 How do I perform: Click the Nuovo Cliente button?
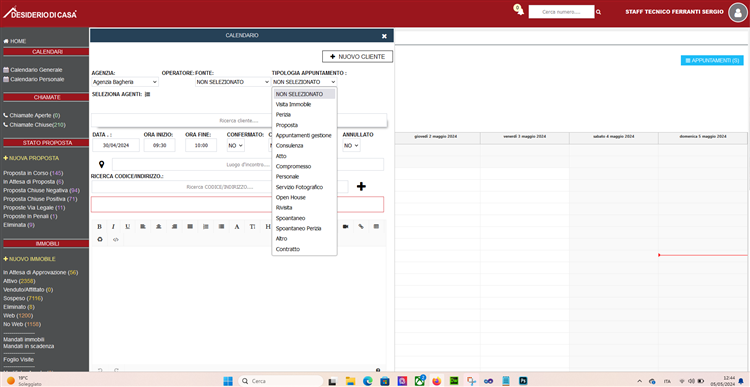pos(357,56)
